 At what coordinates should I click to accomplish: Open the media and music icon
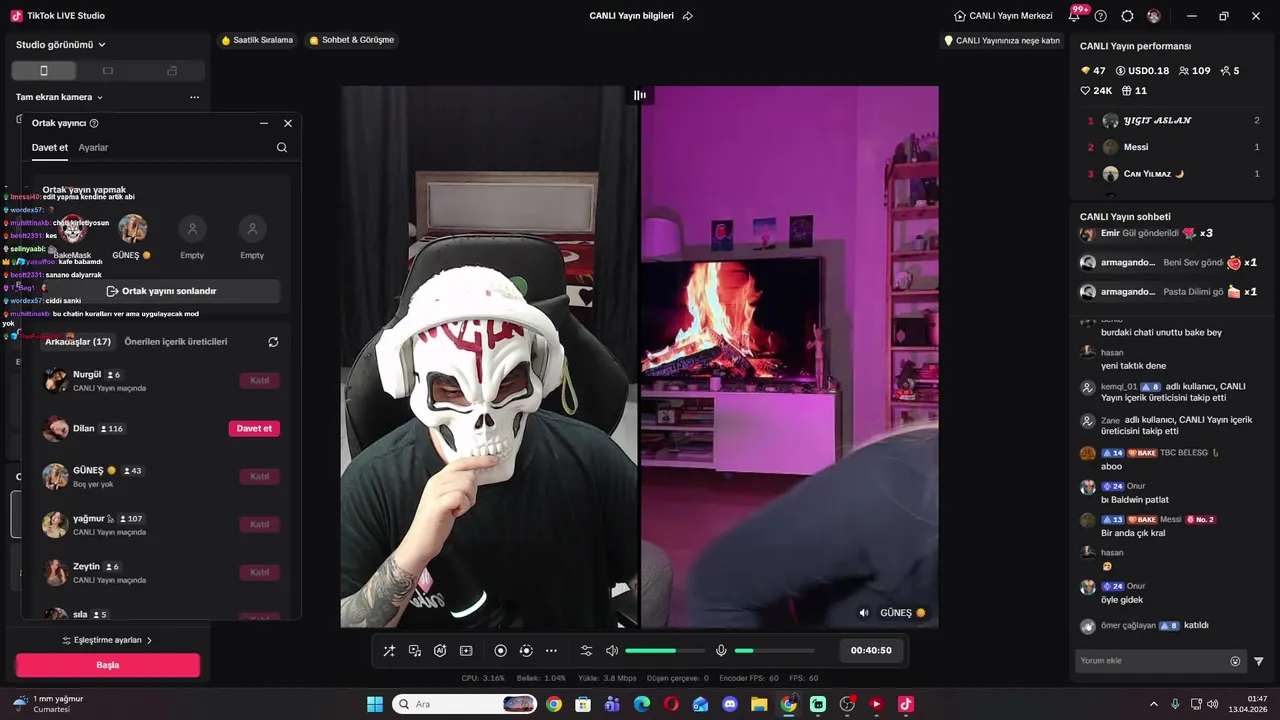point(415,651)
